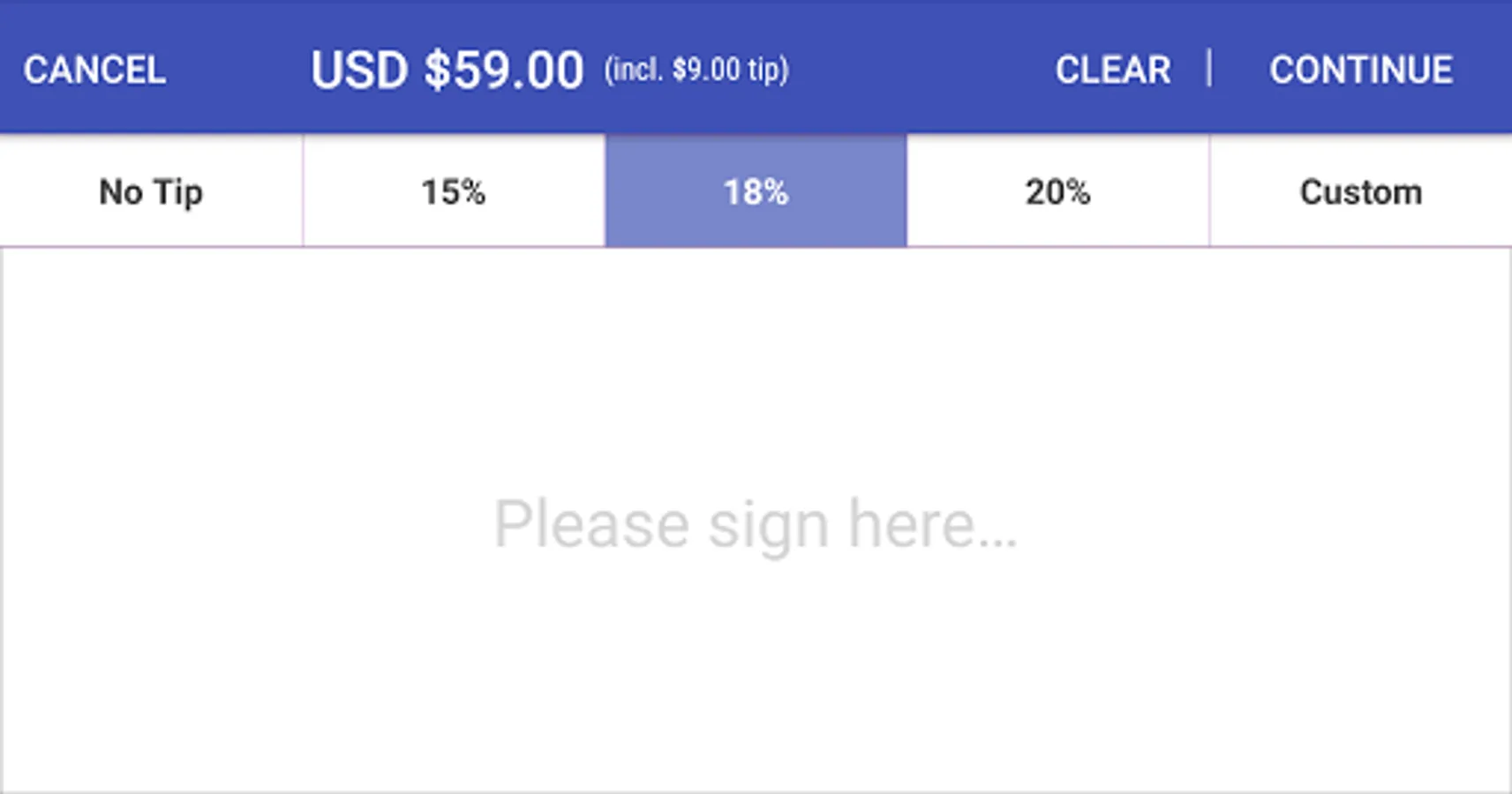Remove the tip with No Tip

pyautogui.click(x=151, y=191)
